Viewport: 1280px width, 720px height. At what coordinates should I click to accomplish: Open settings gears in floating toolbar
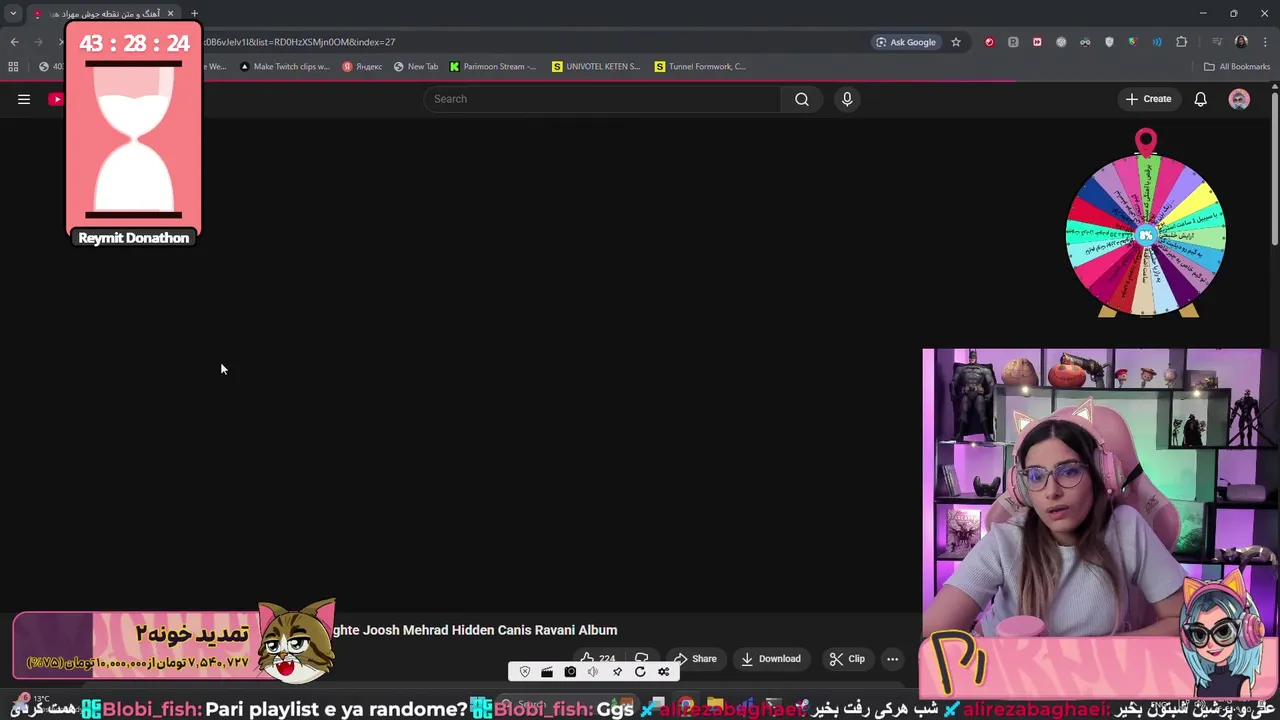pos(663,672)
